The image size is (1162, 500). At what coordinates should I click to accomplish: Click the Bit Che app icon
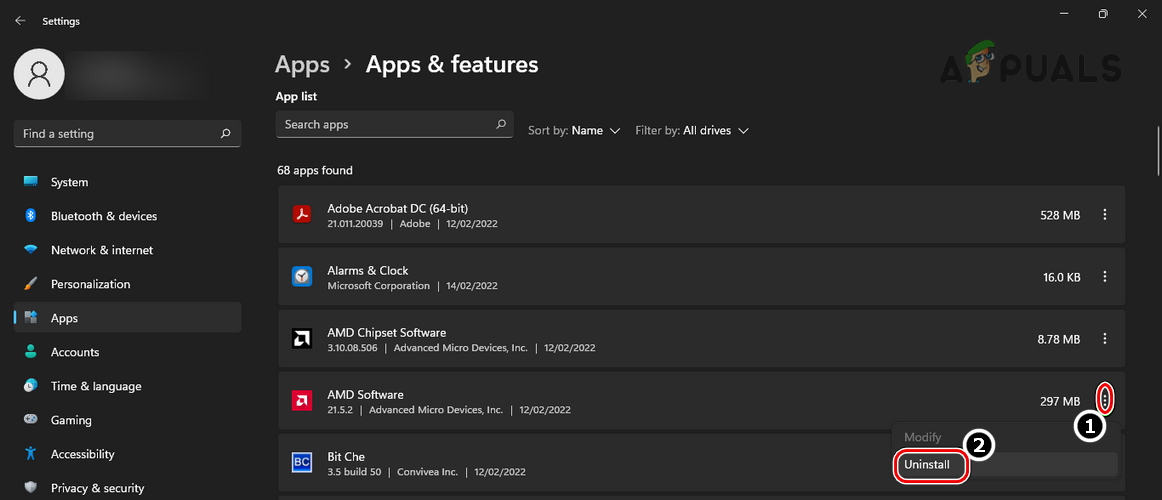tap(301, 462)
